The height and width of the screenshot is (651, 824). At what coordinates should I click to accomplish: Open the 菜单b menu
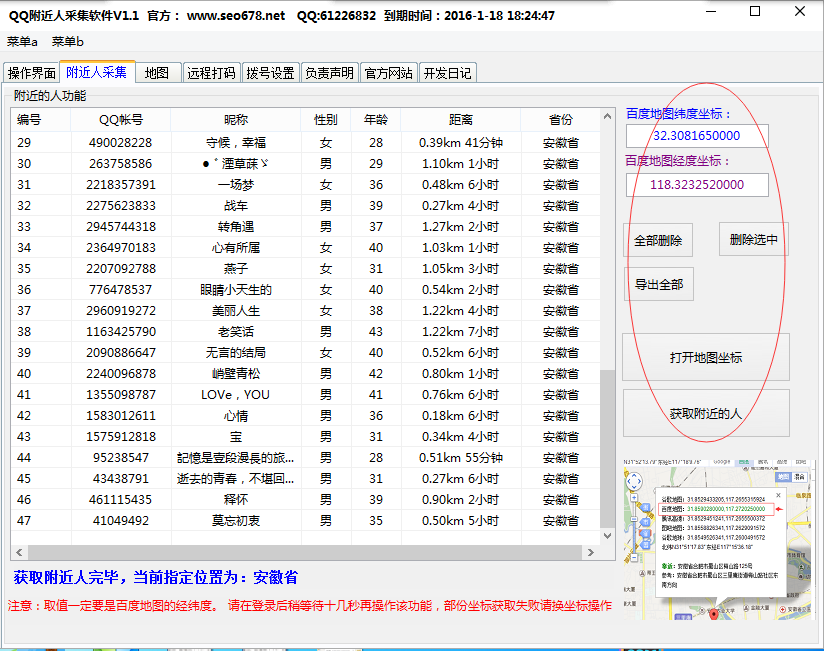tap(68, 42)
